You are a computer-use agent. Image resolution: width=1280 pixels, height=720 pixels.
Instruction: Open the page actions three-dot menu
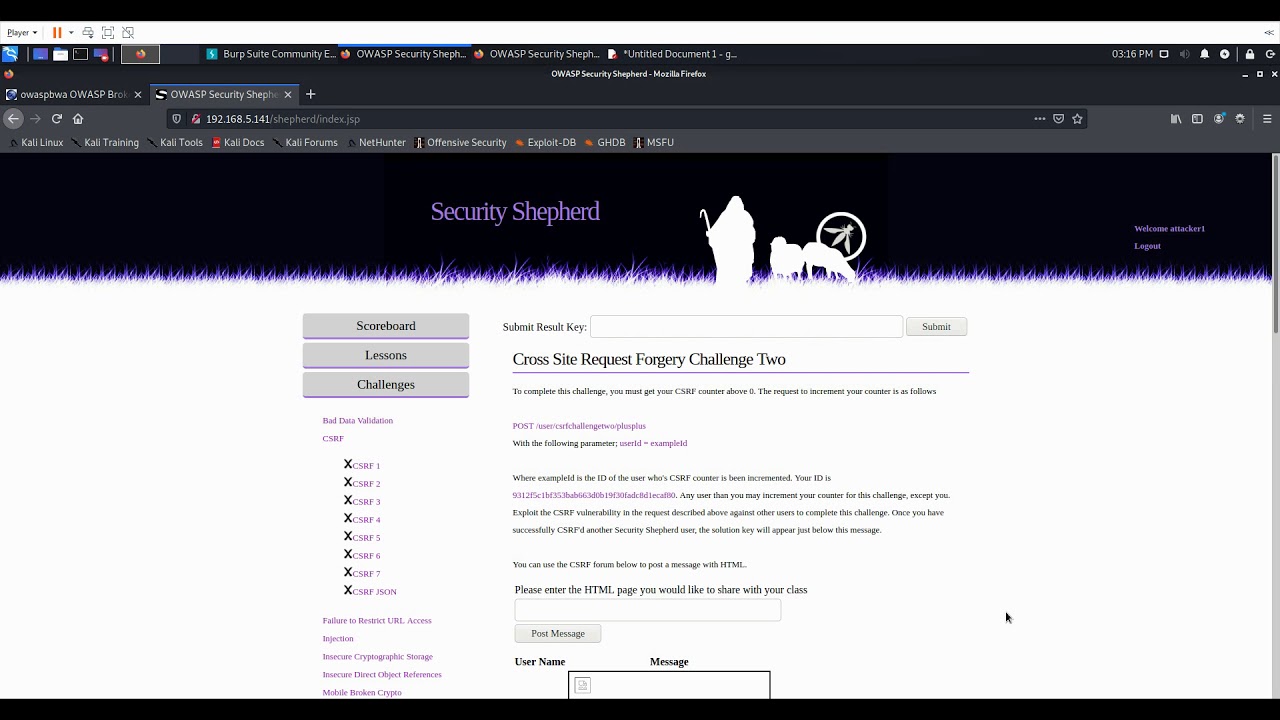click(1040, 118)
